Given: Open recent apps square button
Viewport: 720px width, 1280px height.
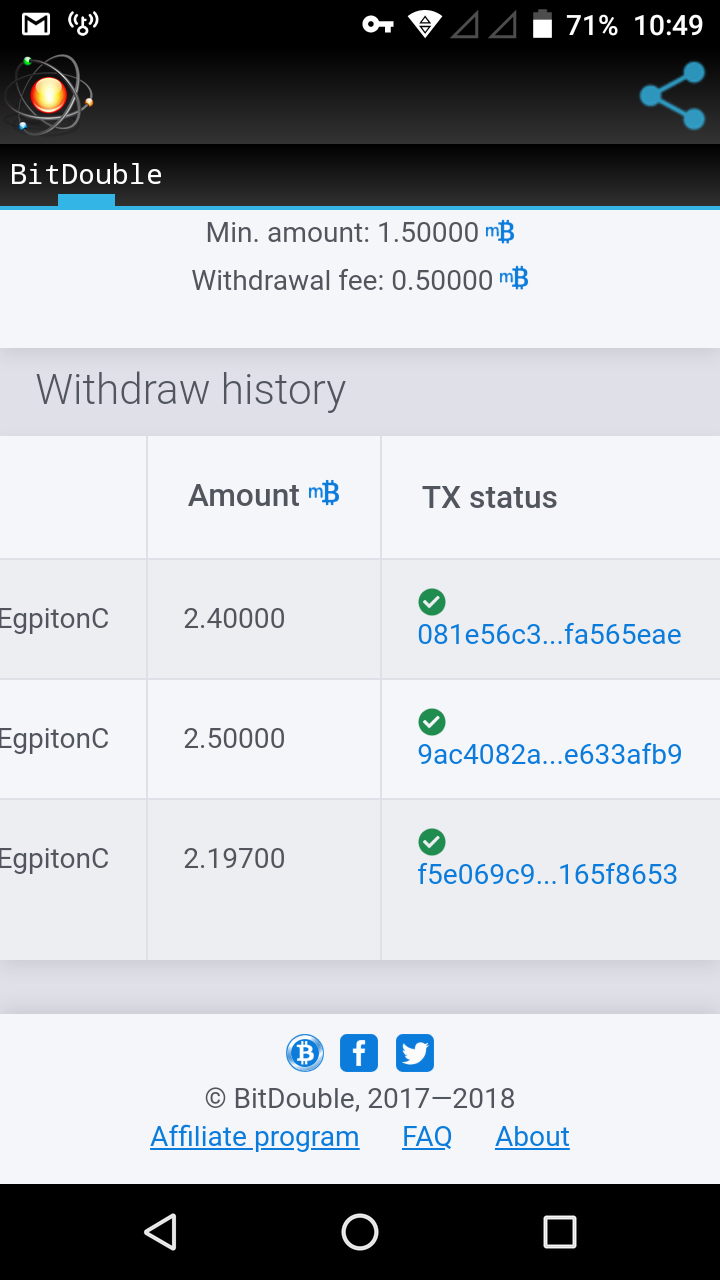Looking at the screenshot, I should tap(560, 1232).
